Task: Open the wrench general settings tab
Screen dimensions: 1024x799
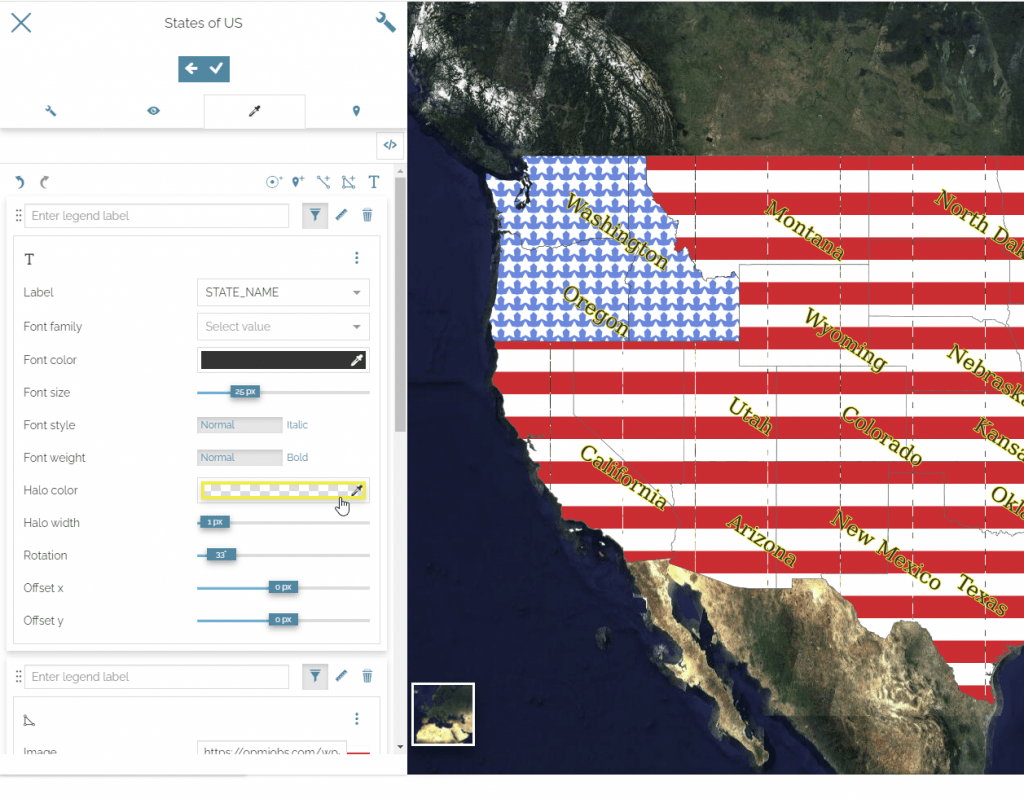Action: [51, 111]
